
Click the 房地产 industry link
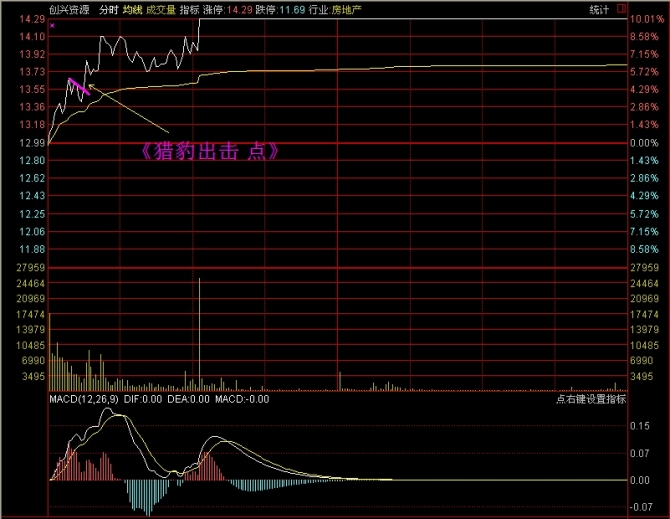click(x=349, y=9)
